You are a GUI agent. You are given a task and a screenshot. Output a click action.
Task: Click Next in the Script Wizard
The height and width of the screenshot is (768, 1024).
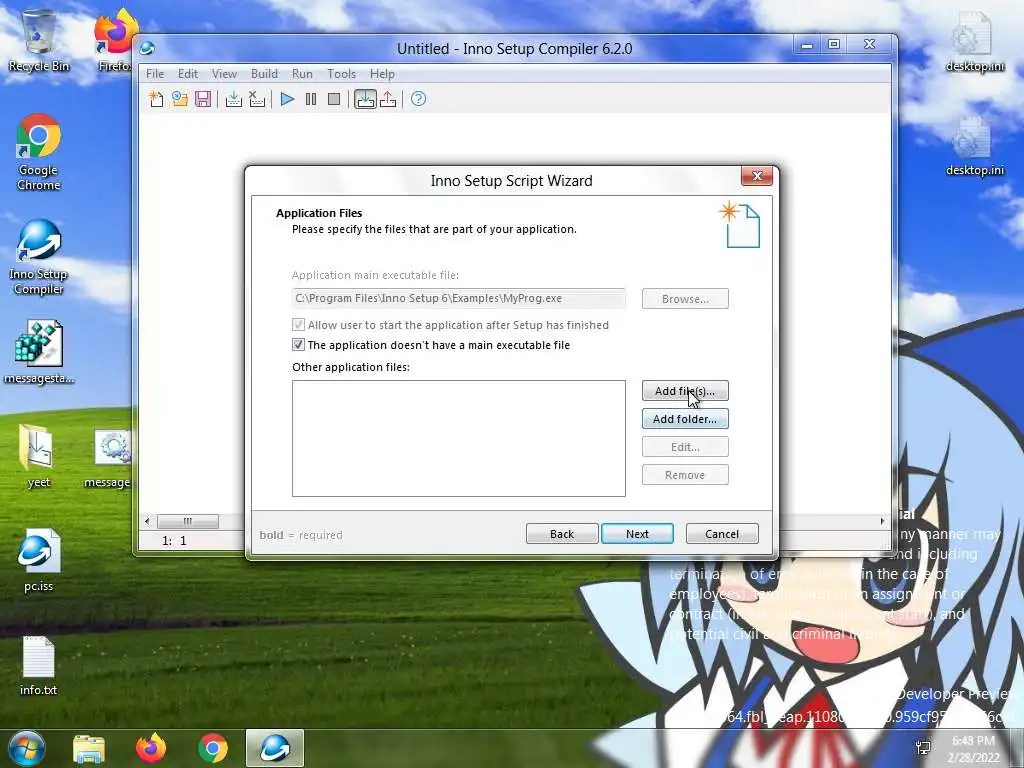637,534
